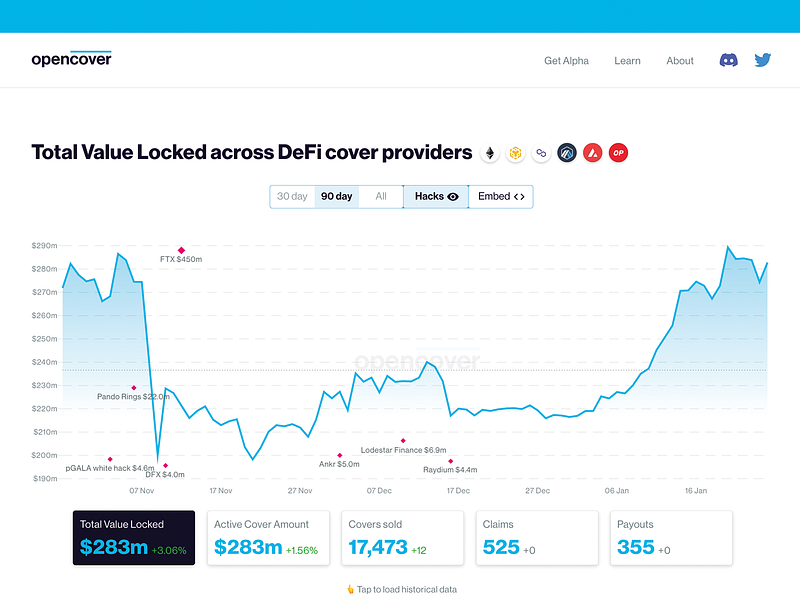800x600 pixels.
Task: Select the Ethereum network filter icon
Action: [x=490, y=153]
